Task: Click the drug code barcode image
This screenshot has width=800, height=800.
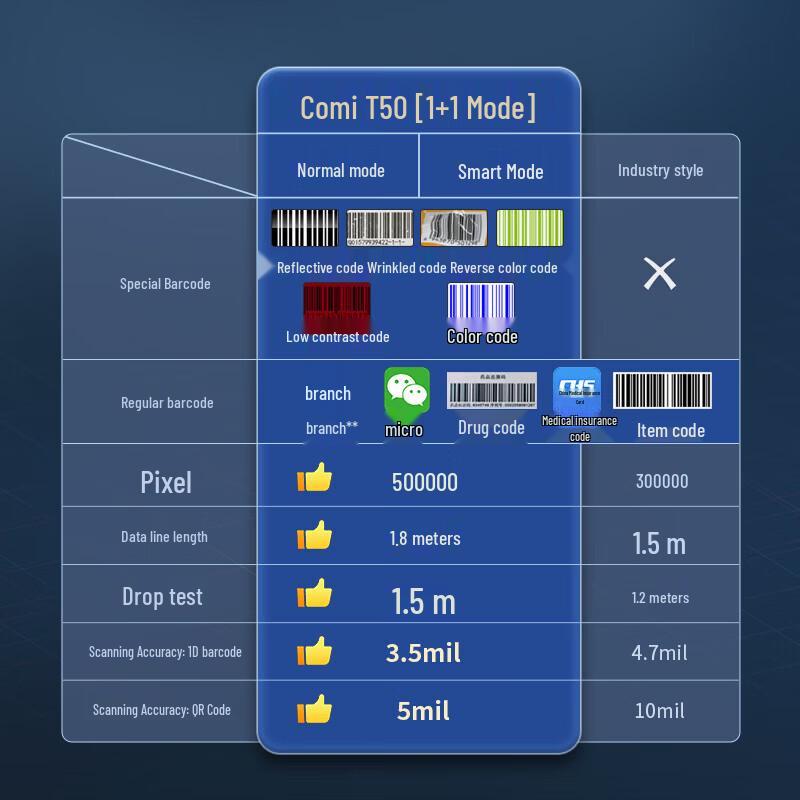Action: coord(492,390)
